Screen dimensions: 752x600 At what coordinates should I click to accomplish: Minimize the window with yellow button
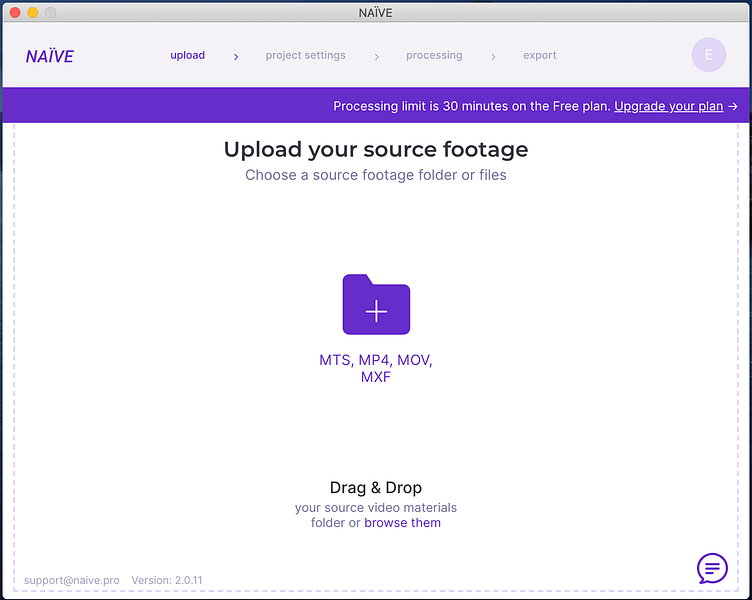[33, 12]
